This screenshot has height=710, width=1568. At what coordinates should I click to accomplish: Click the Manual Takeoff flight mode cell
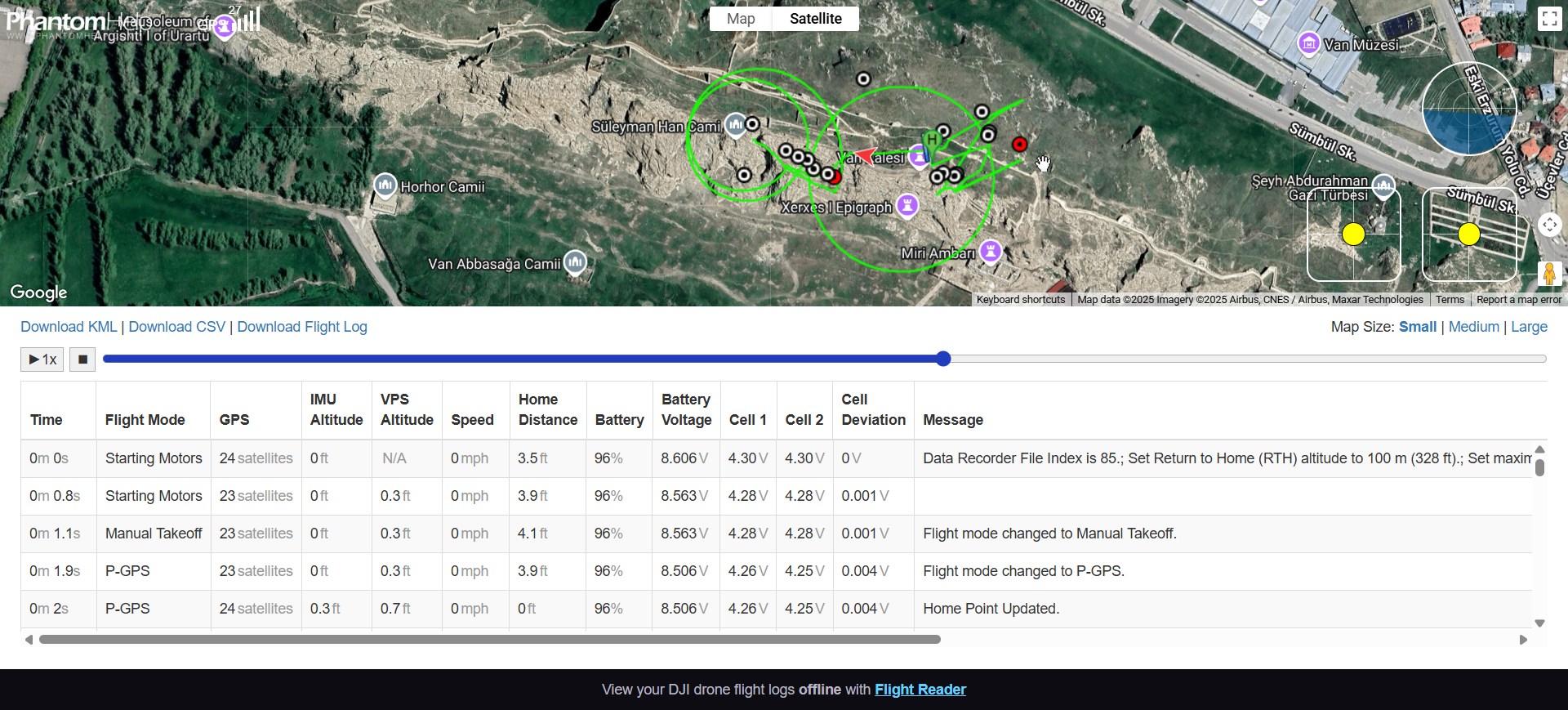[154, 534]
